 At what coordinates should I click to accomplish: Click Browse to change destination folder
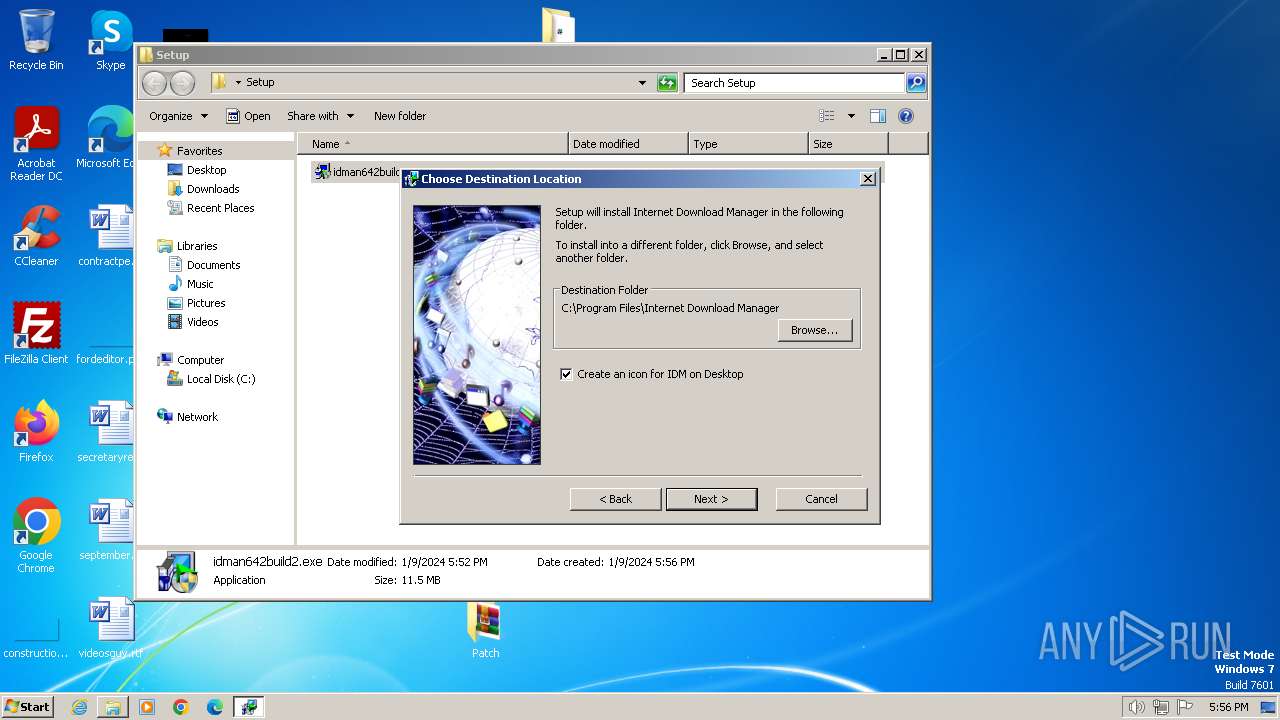[814, 330]
